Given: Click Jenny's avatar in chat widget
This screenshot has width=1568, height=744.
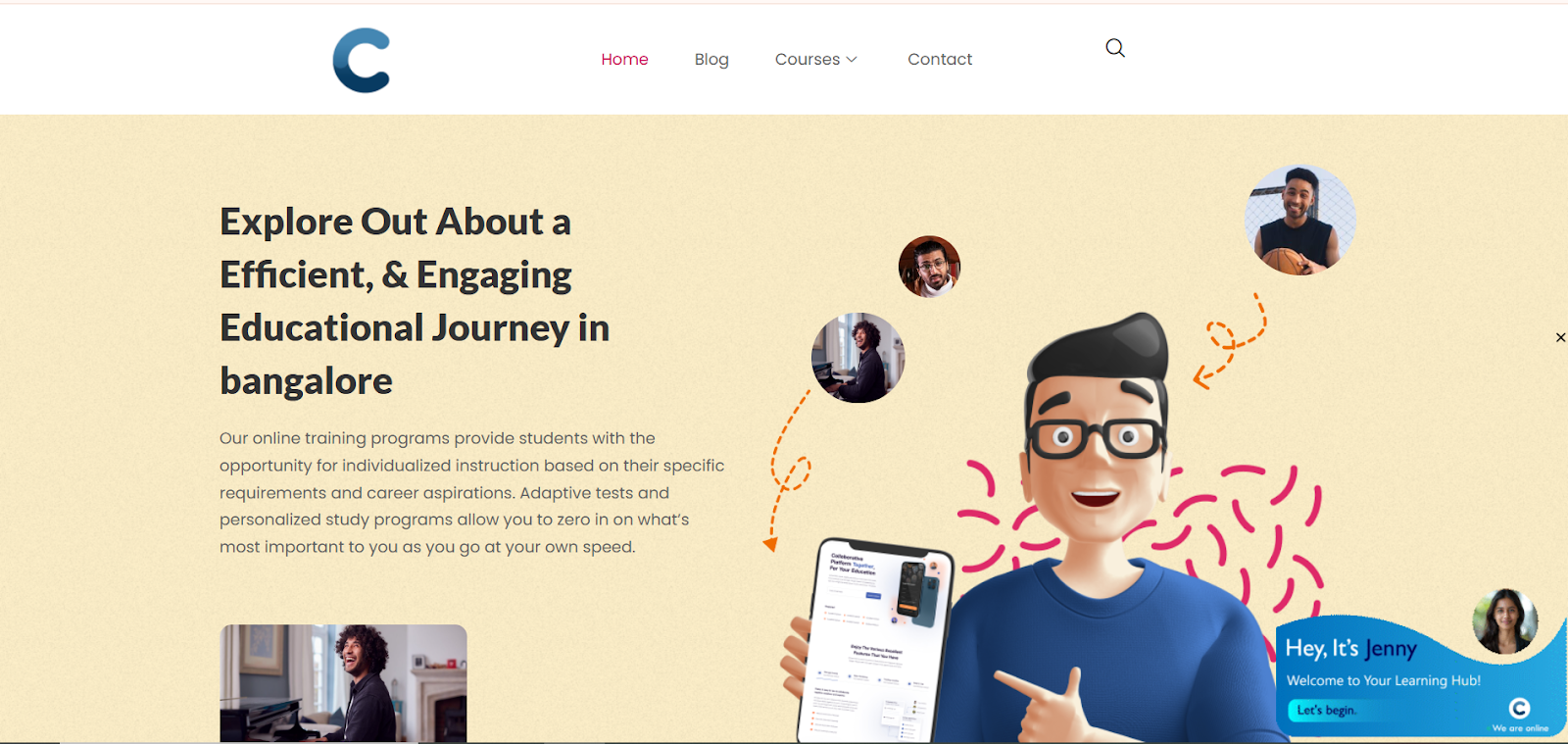Looking at the screenshot, I should tap(1504, 621).
